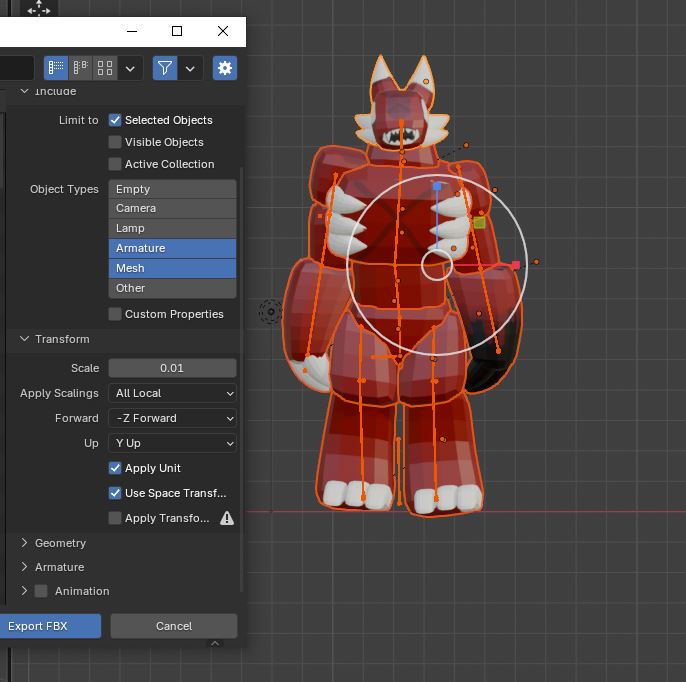686x682 pixels.
Task: Enable the Animation panel checkbox
Action: tap(41, 591)
